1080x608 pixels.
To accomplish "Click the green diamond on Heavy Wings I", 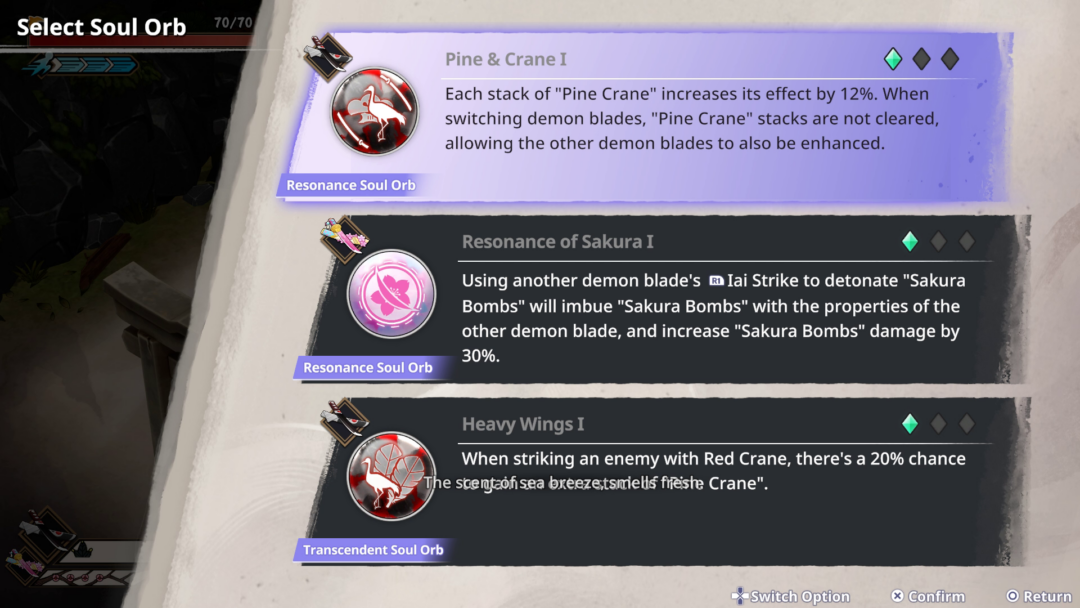I will (910, 423).
